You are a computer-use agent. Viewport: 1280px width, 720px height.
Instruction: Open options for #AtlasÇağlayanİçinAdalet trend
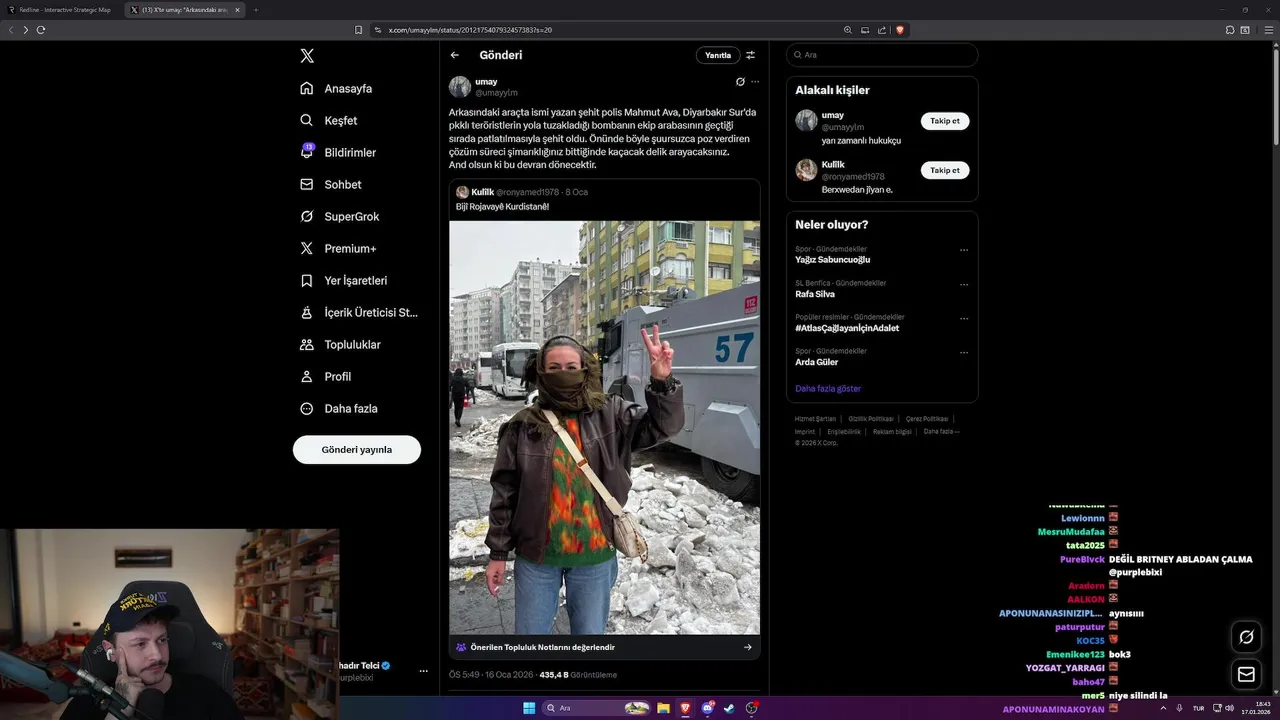[x=964, y=318]
